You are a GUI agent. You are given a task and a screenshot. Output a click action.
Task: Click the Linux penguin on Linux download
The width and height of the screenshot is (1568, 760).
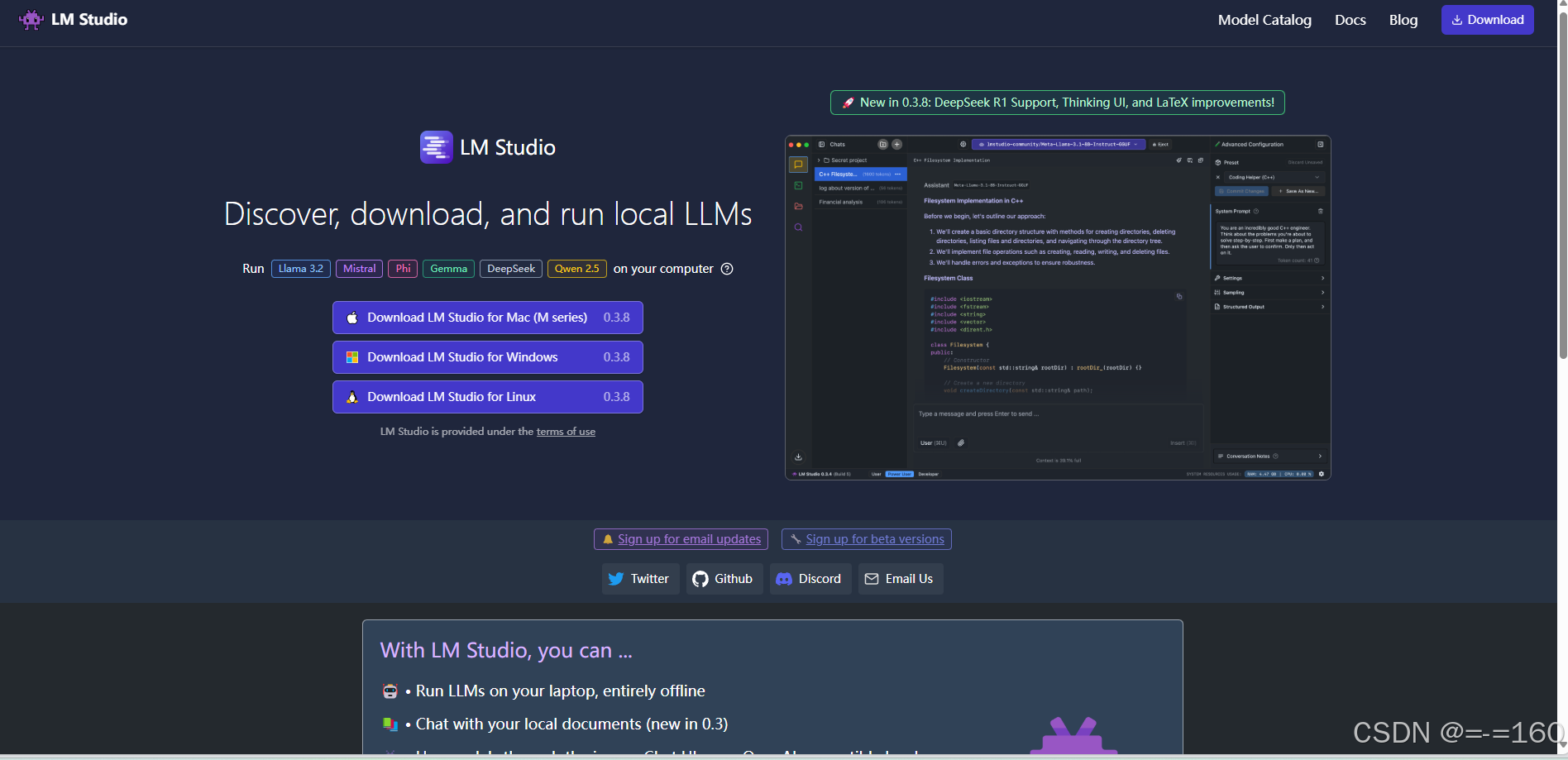pyautogui.click(x=352, y=397)
